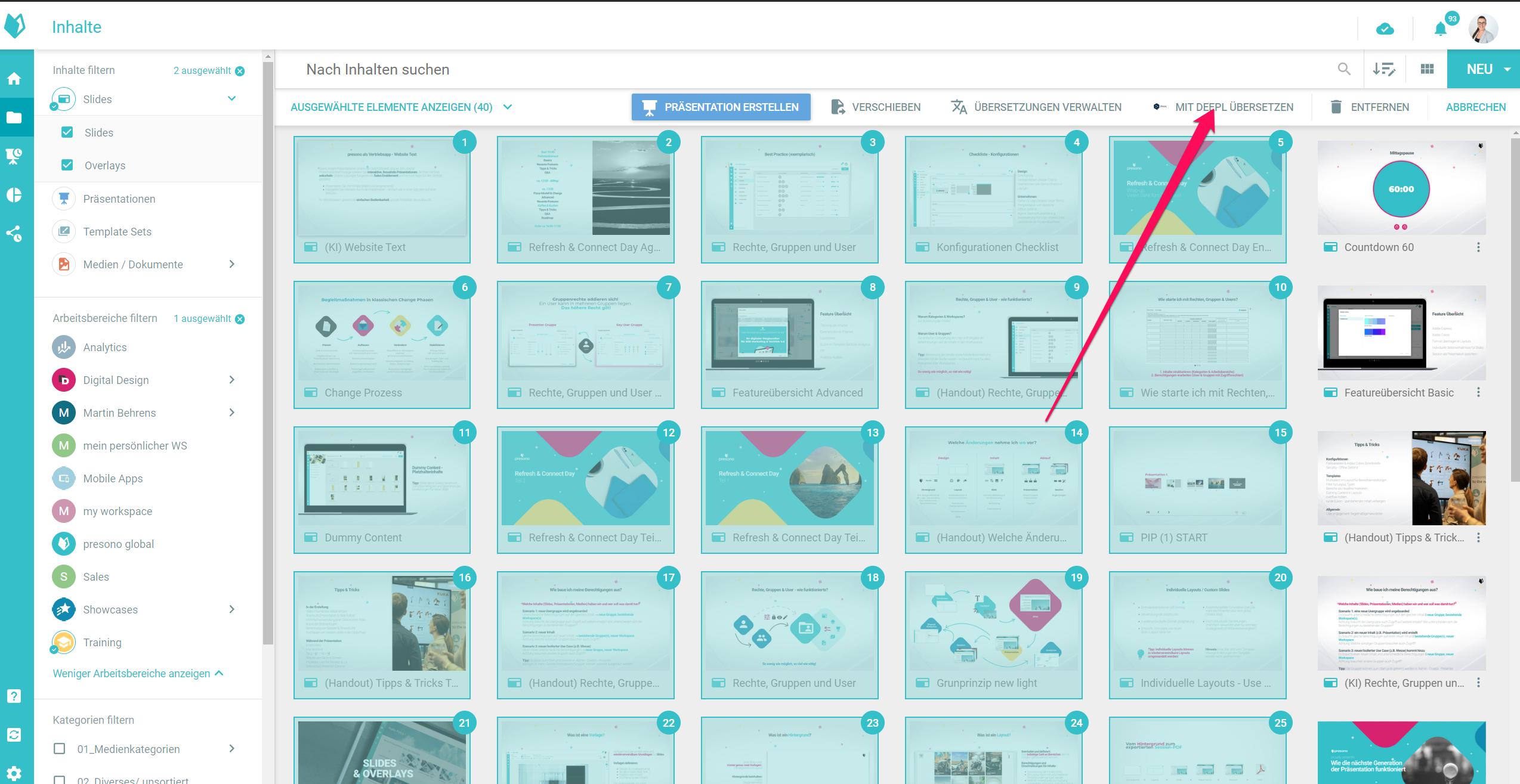This screenshot has width=1520, height=784.
Task: Clear content filters with the X icon
Action: pos(240,71)
